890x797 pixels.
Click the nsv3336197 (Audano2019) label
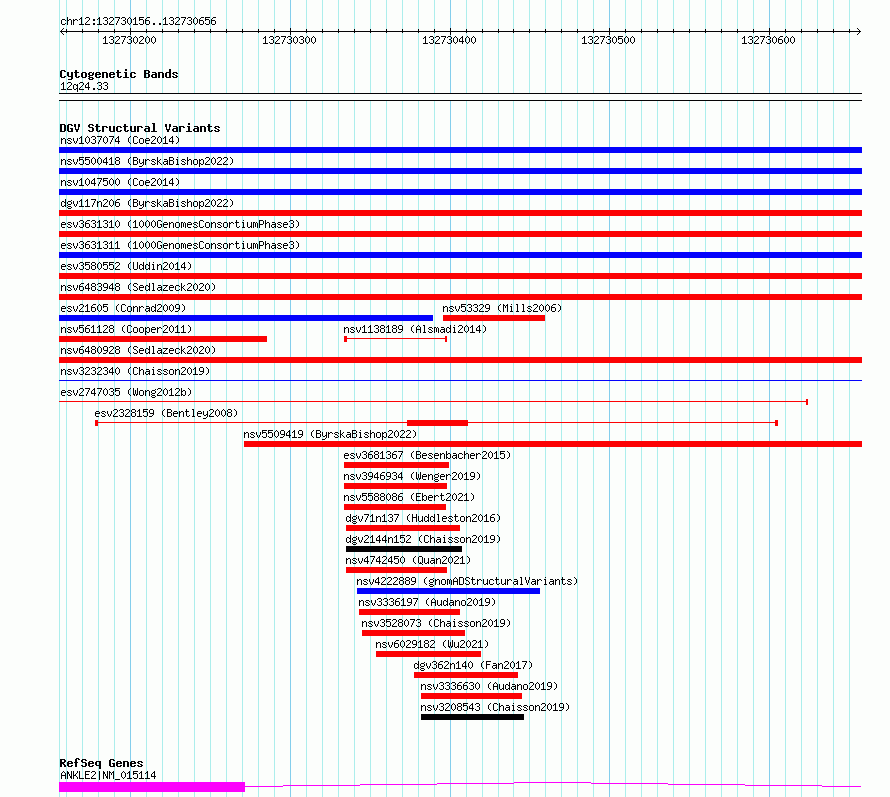coord(427,602)
